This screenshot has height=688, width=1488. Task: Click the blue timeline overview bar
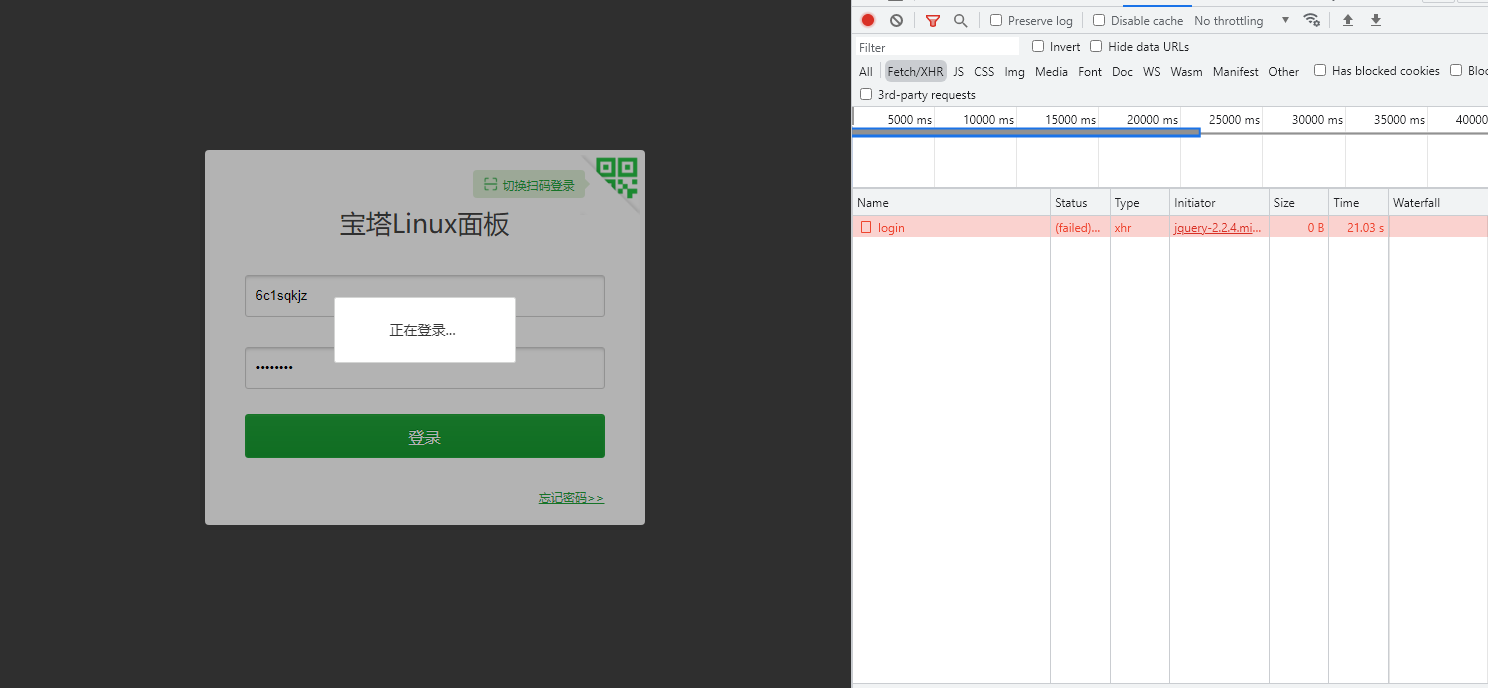[1026, 132]
